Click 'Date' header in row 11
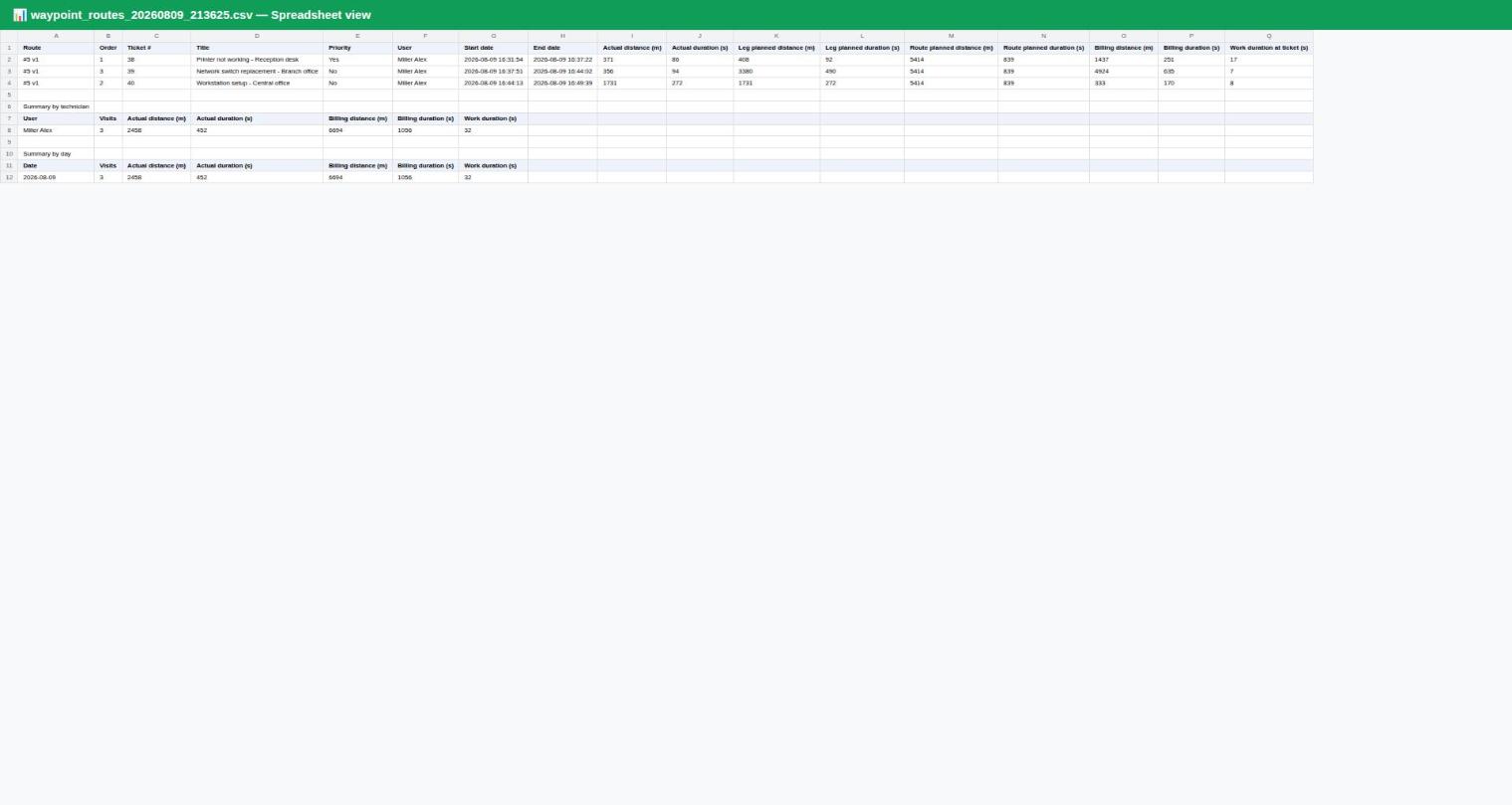The height and width of the screenshot is (805, 1512). click(x=56, y=166)
